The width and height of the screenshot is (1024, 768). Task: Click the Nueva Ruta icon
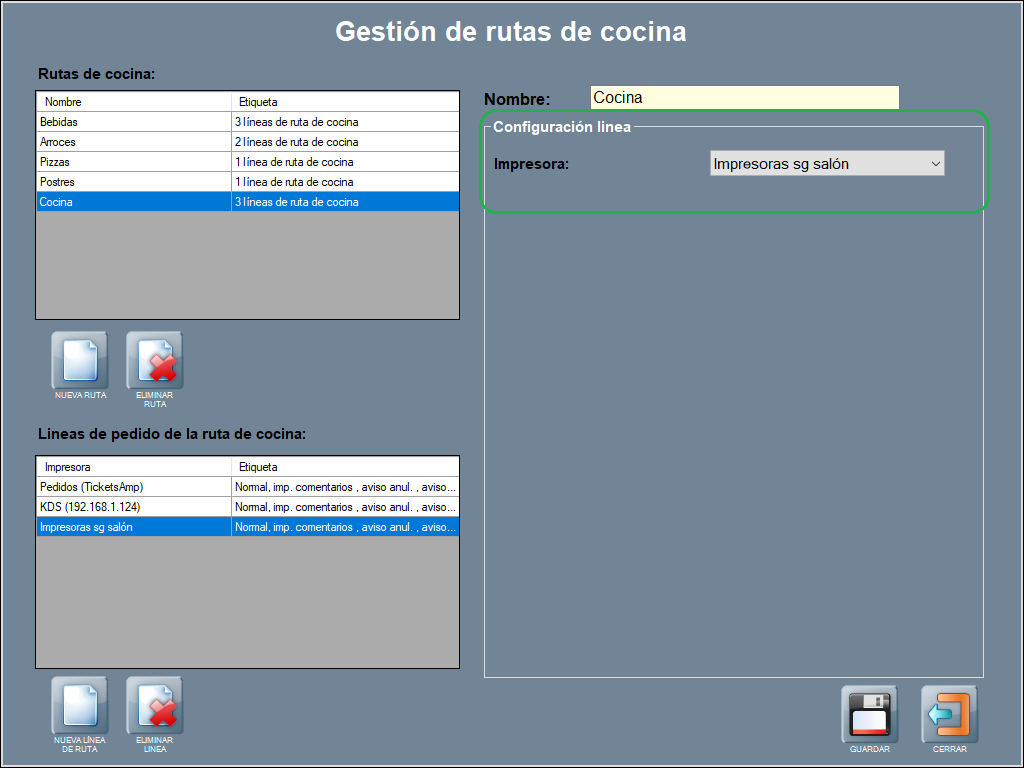80,360
